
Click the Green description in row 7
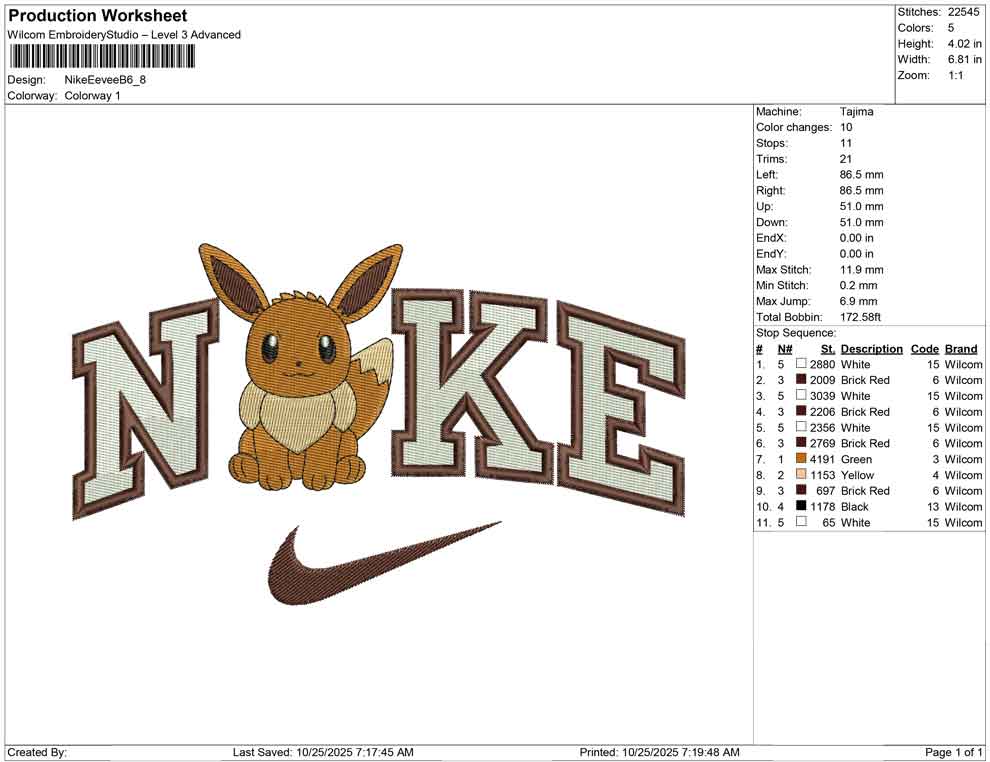pyautogui.click(x=856, y=459)
